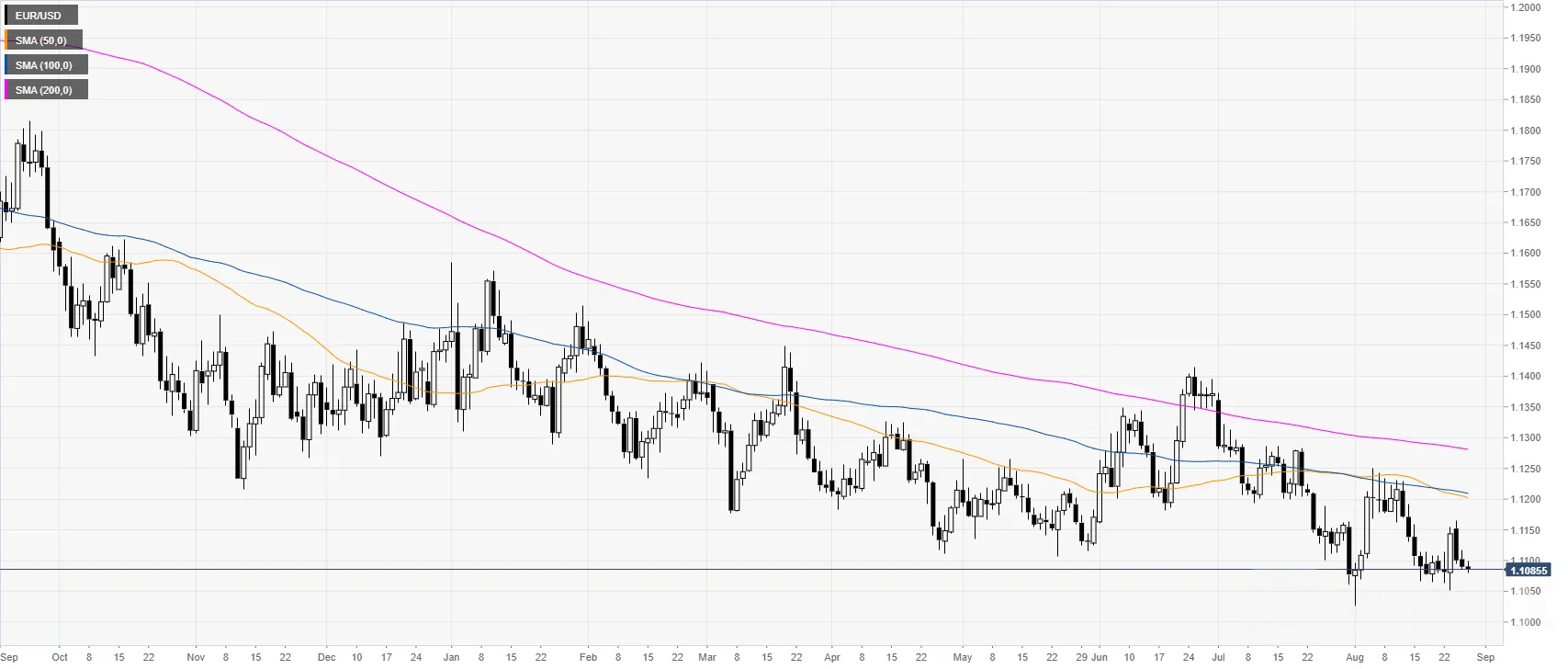The width and height of the screenshot is (1568, 669).
Task: Click the current price tag 1.10855
Action: [1529, 571]
